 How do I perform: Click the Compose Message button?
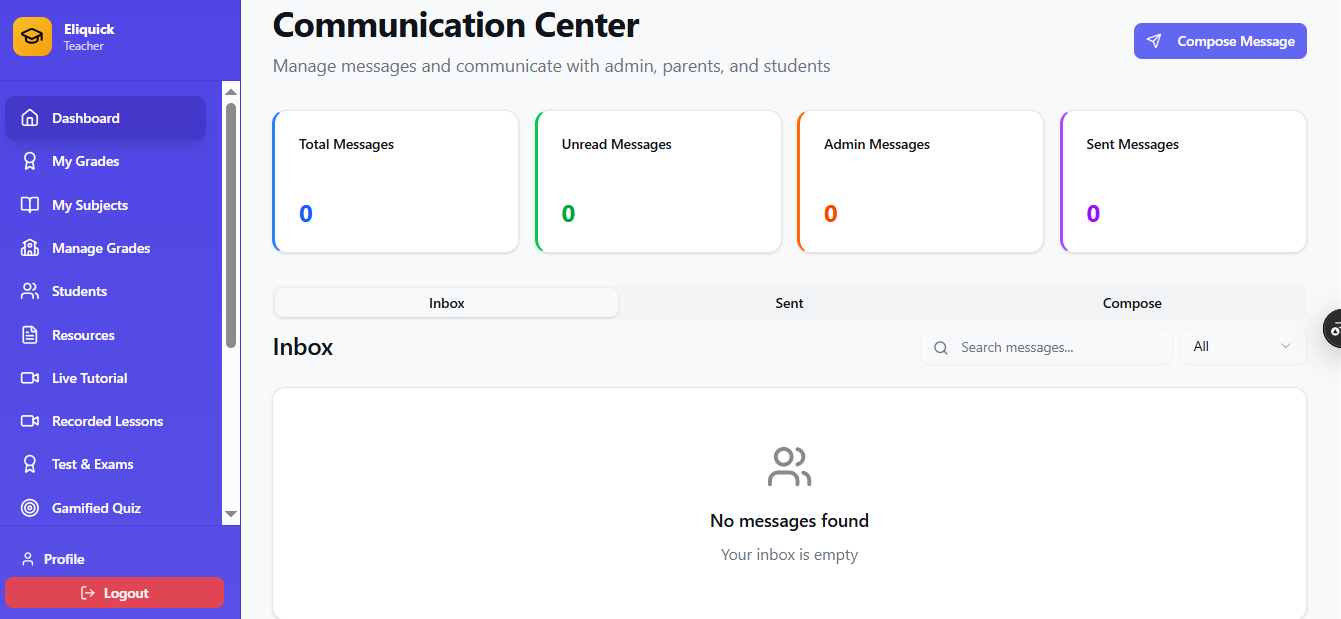(1220, 41)
